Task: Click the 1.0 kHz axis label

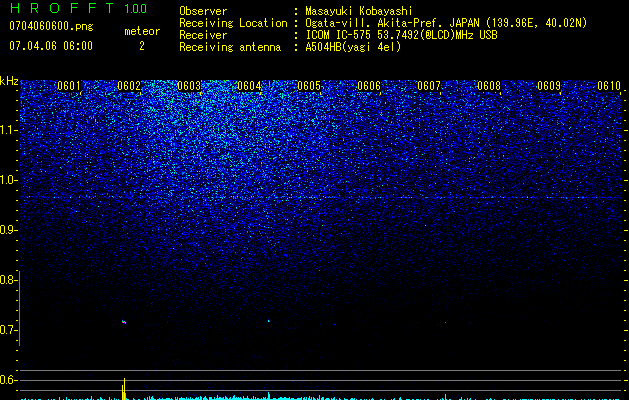Action: 8,181
